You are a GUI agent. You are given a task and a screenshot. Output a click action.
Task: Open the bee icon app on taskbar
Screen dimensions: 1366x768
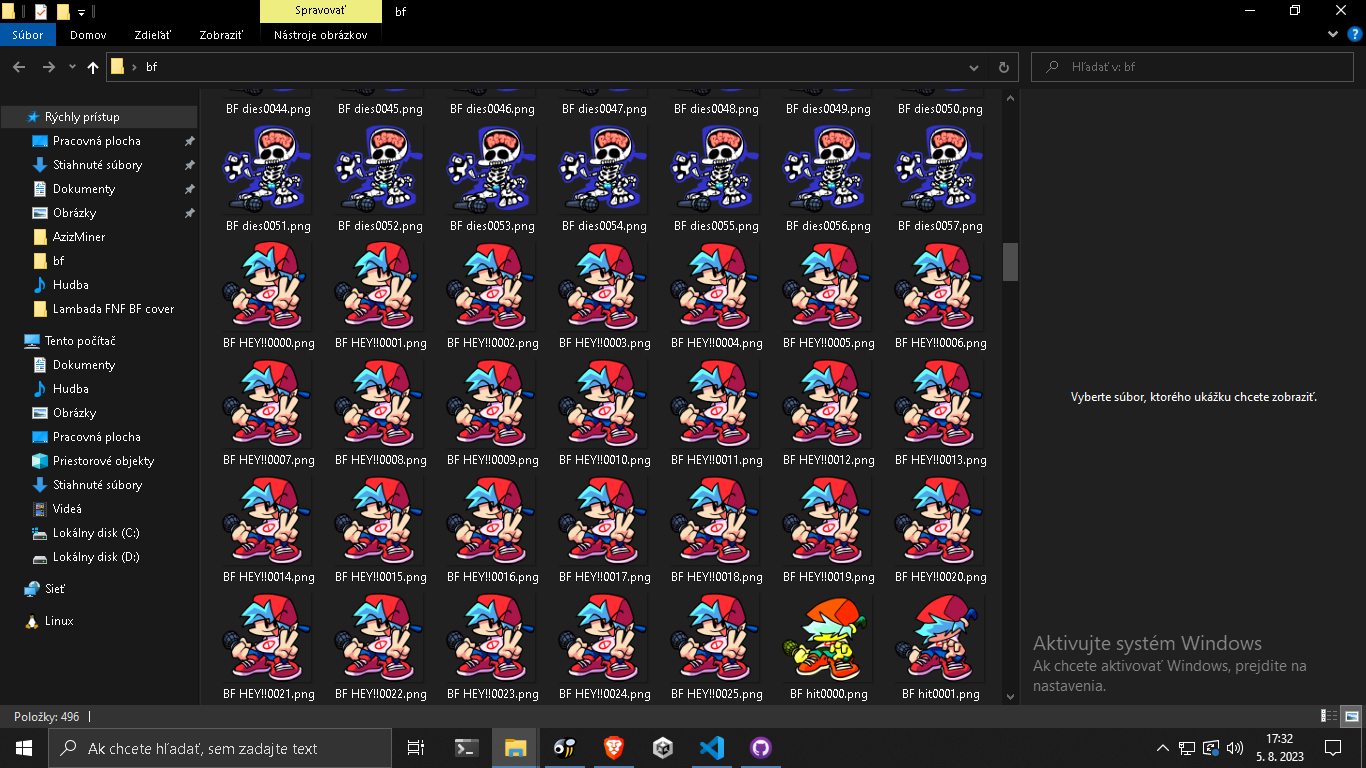pos(564,748)
